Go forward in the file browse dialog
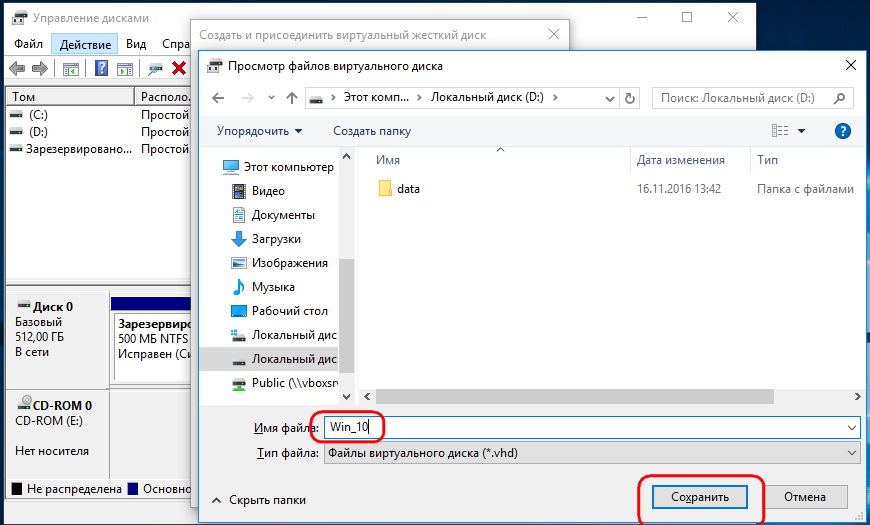Viewport: 870px width, 525px height. tap(247, 98)
